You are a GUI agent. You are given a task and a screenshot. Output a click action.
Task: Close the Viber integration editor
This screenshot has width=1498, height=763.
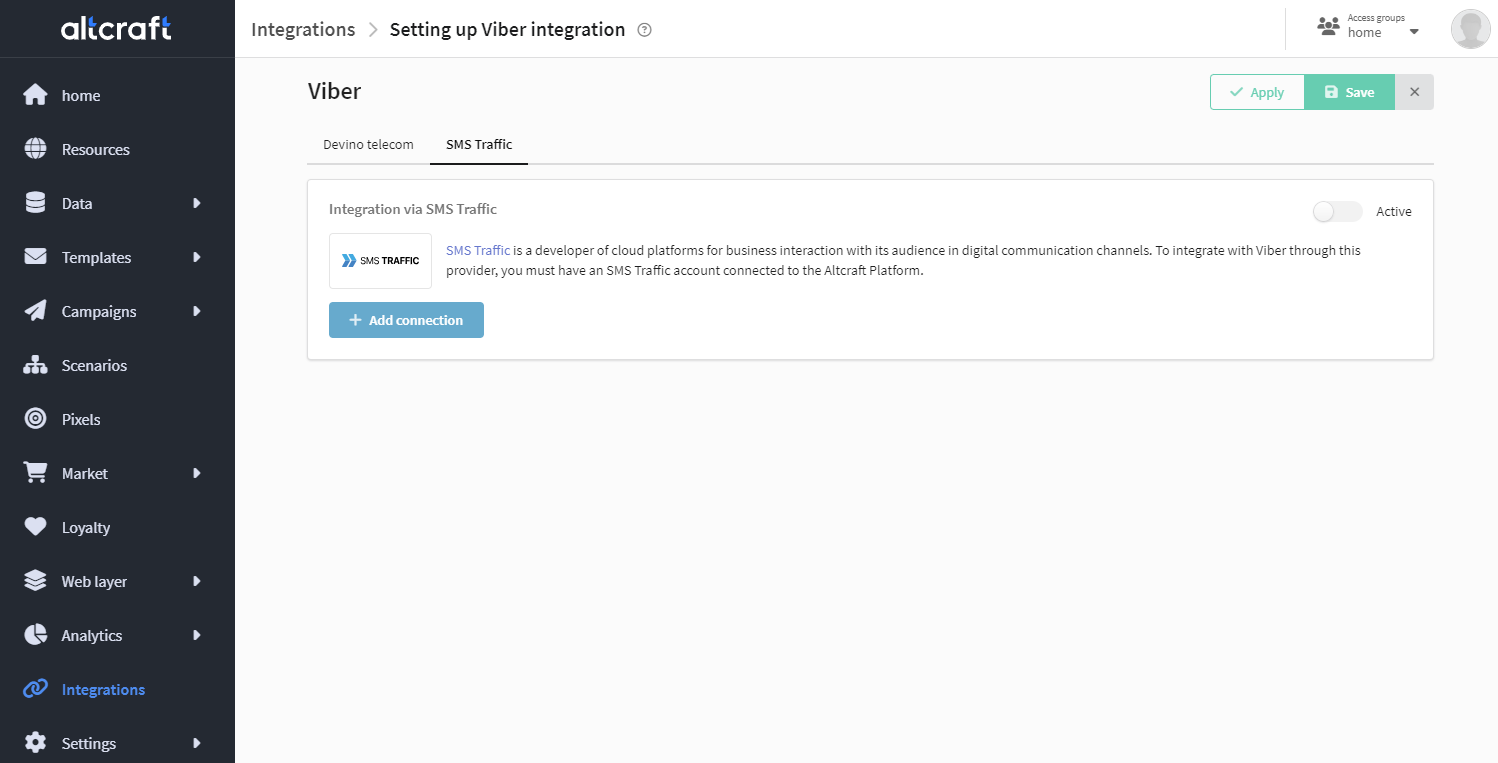(x=1414, y=92)
